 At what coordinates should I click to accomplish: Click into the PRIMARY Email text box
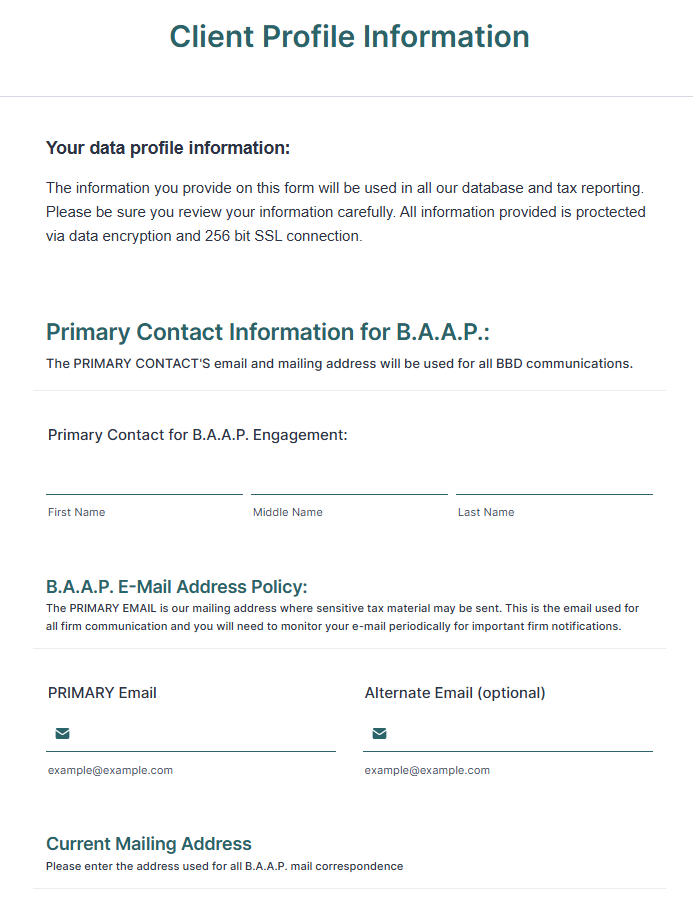coord(204,734)
